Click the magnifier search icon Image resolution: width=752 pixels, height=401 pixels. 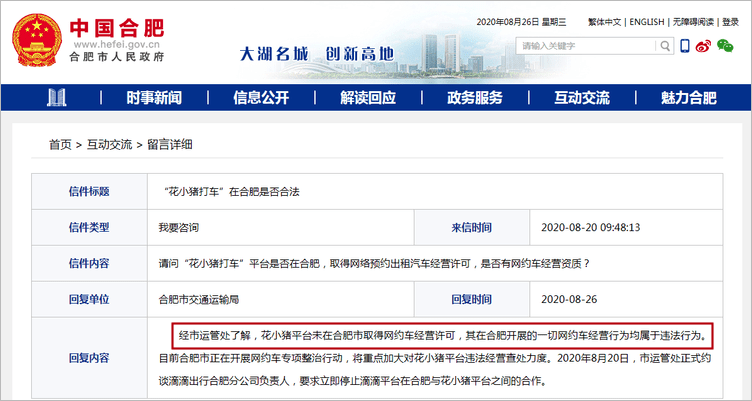coord(663,46)
